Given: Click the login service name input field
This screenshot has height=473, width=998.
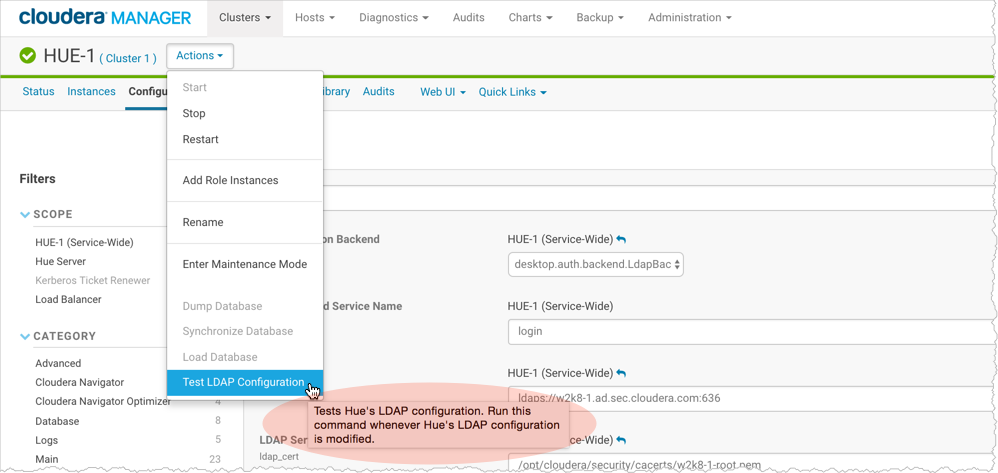Looking at the screenshot, I should [x=750, y=331].
